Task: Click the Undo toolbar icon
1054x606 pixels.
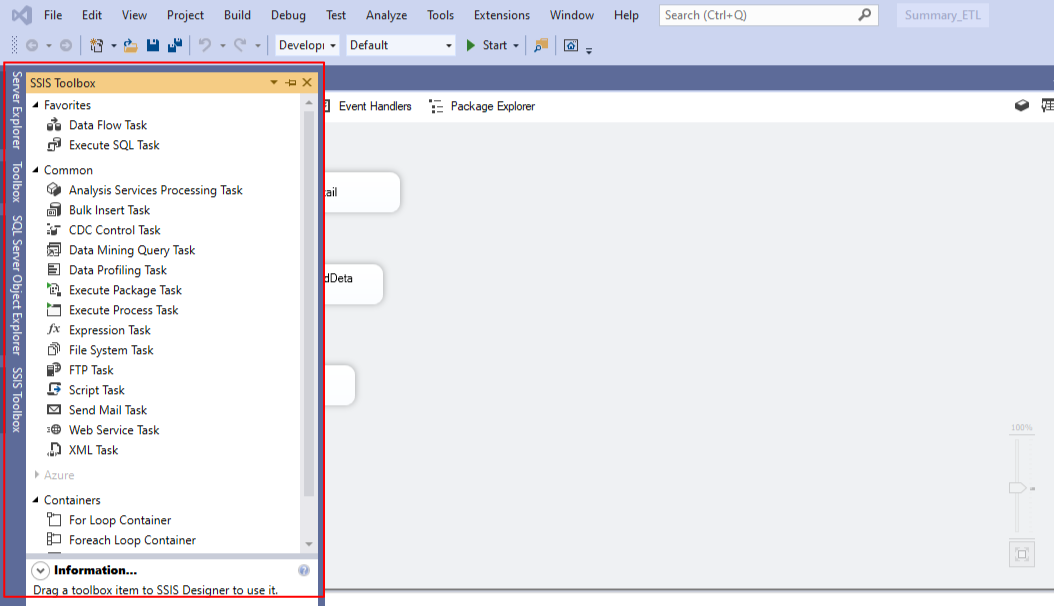Action: pos(205,46)
